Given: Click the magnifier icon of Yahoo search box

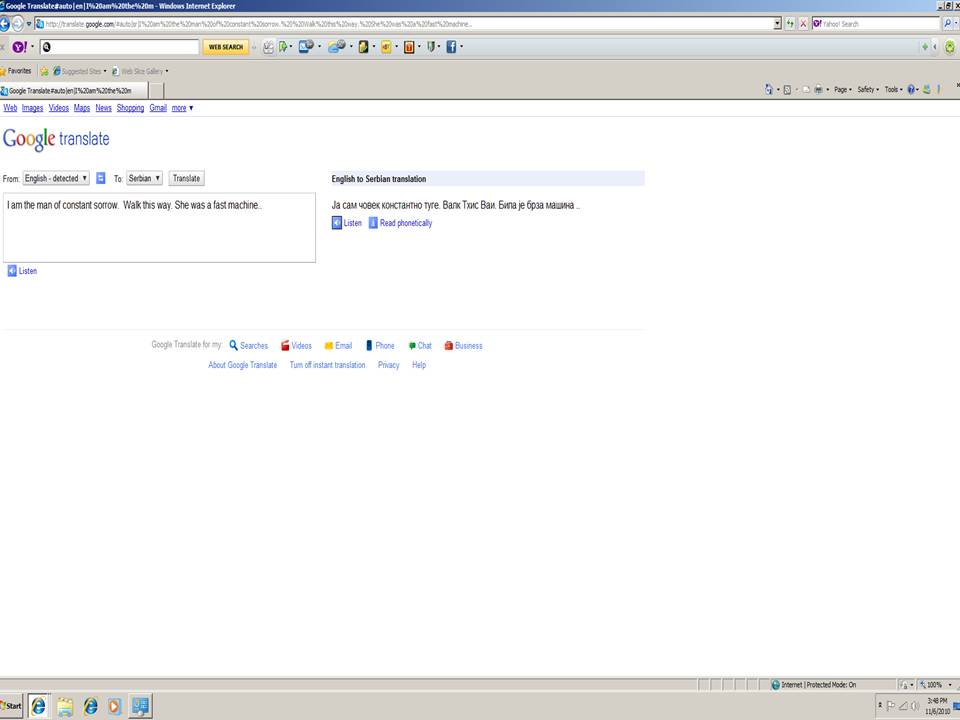Looking at the screenshot, I should point(948,24).
